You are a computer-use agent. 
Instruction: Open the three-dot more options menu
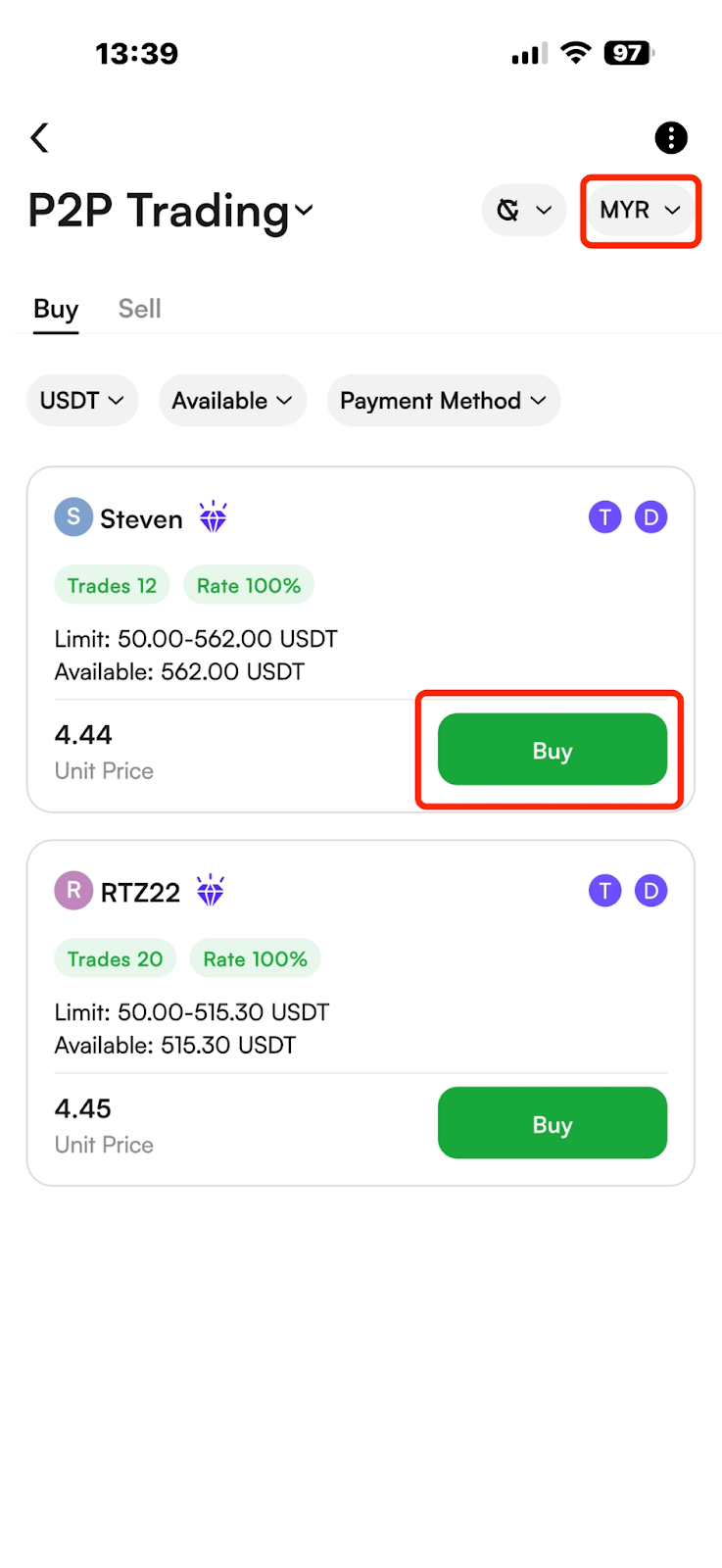click(671, 138)
